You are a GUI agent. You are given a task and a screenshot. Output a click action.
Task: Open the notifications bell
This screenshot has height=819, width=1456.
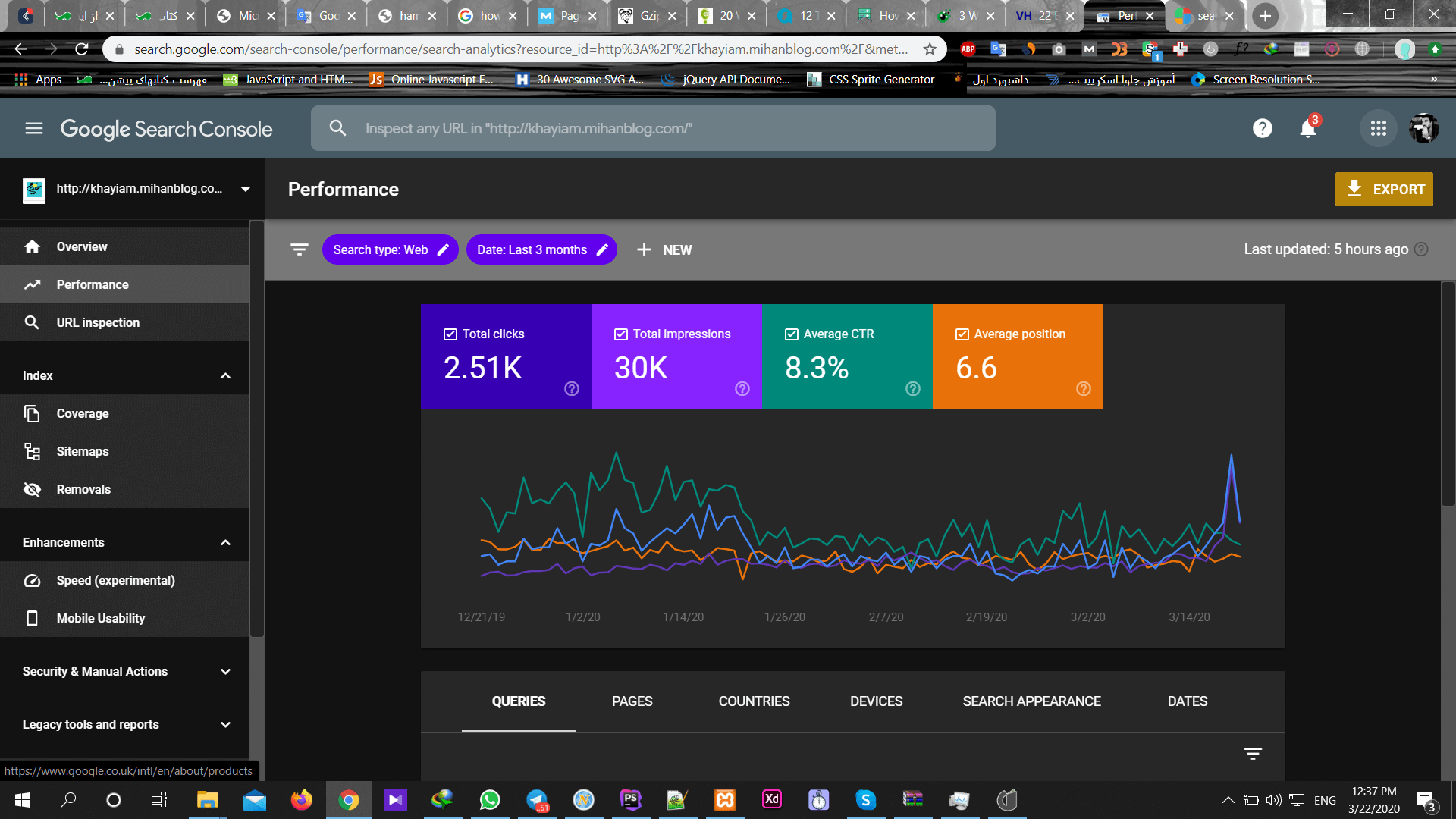click(1308, 128)
